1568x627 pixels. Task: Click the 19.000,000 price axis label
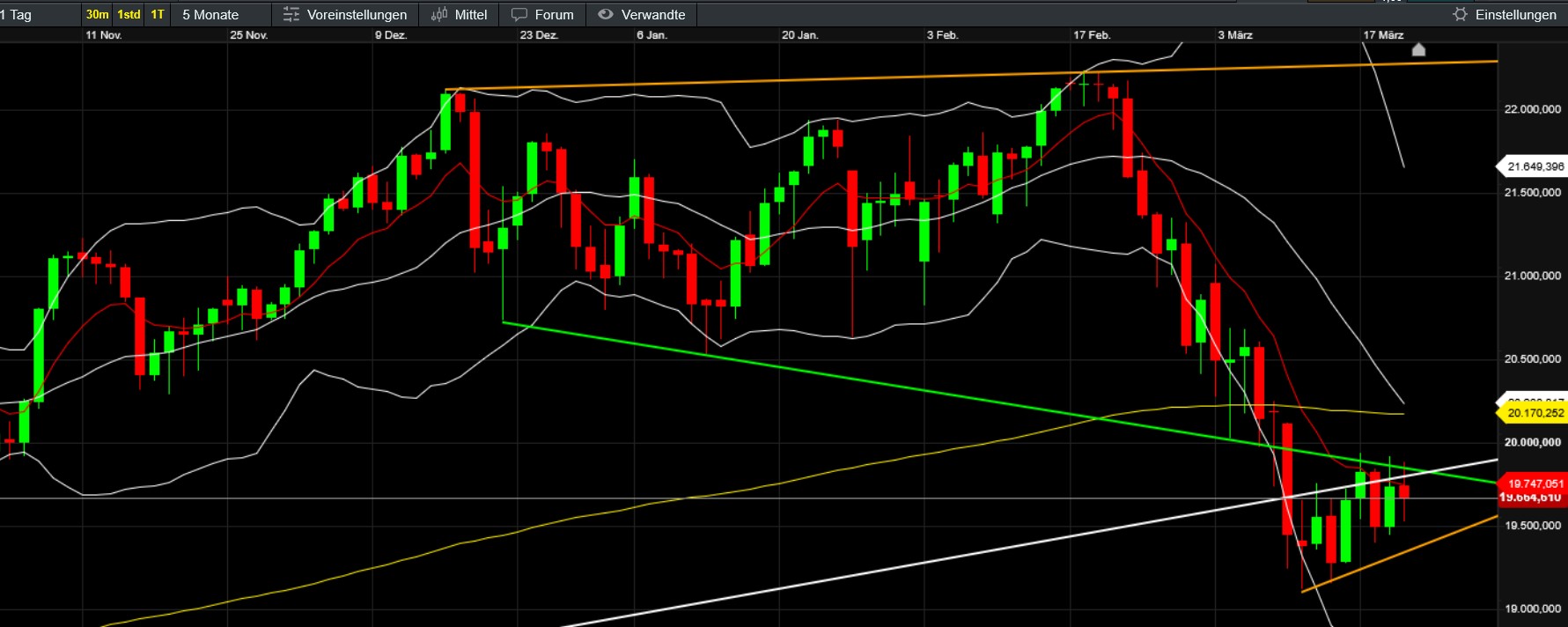(x=1533, y=609)
